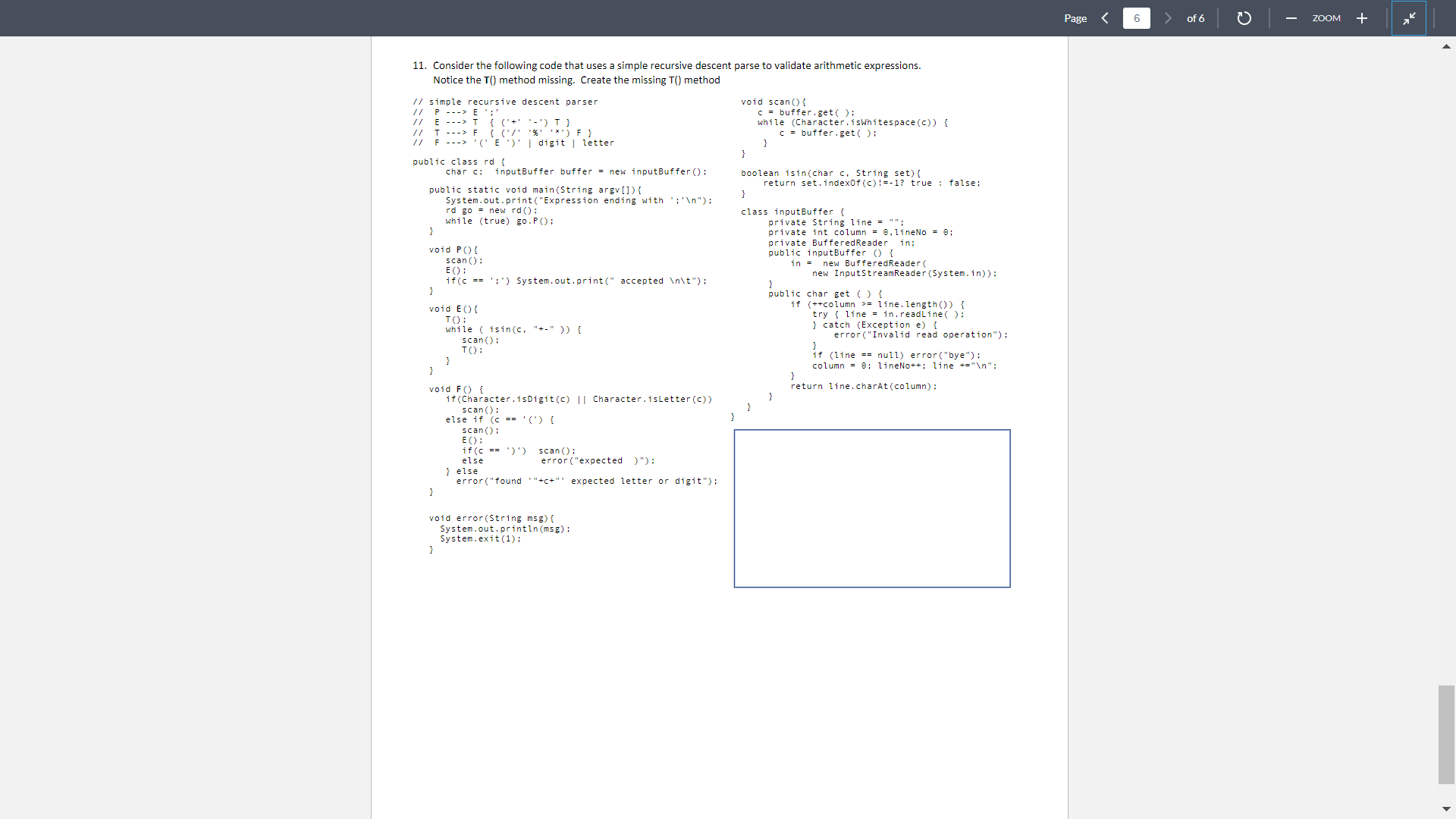Rotate the document clockwise
The width and height of the screenshot is (1456, 819).
click(1244, 18)
